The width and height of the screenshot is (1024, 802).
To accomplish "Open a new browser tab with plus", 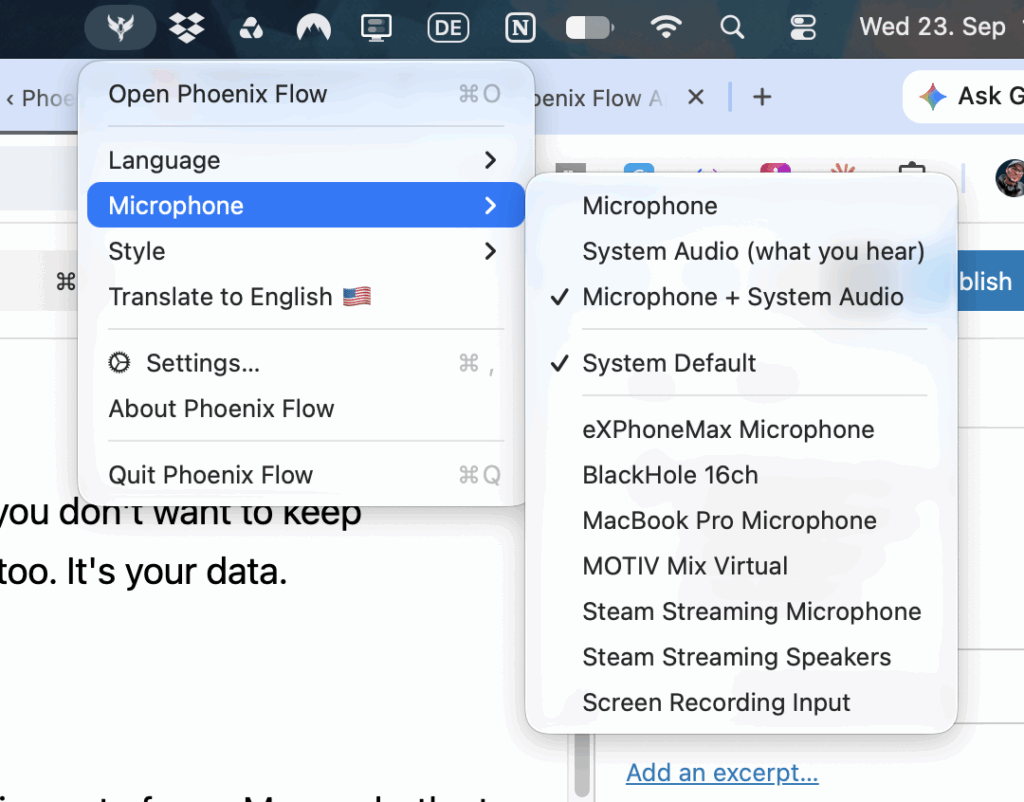I will [762, 97].
